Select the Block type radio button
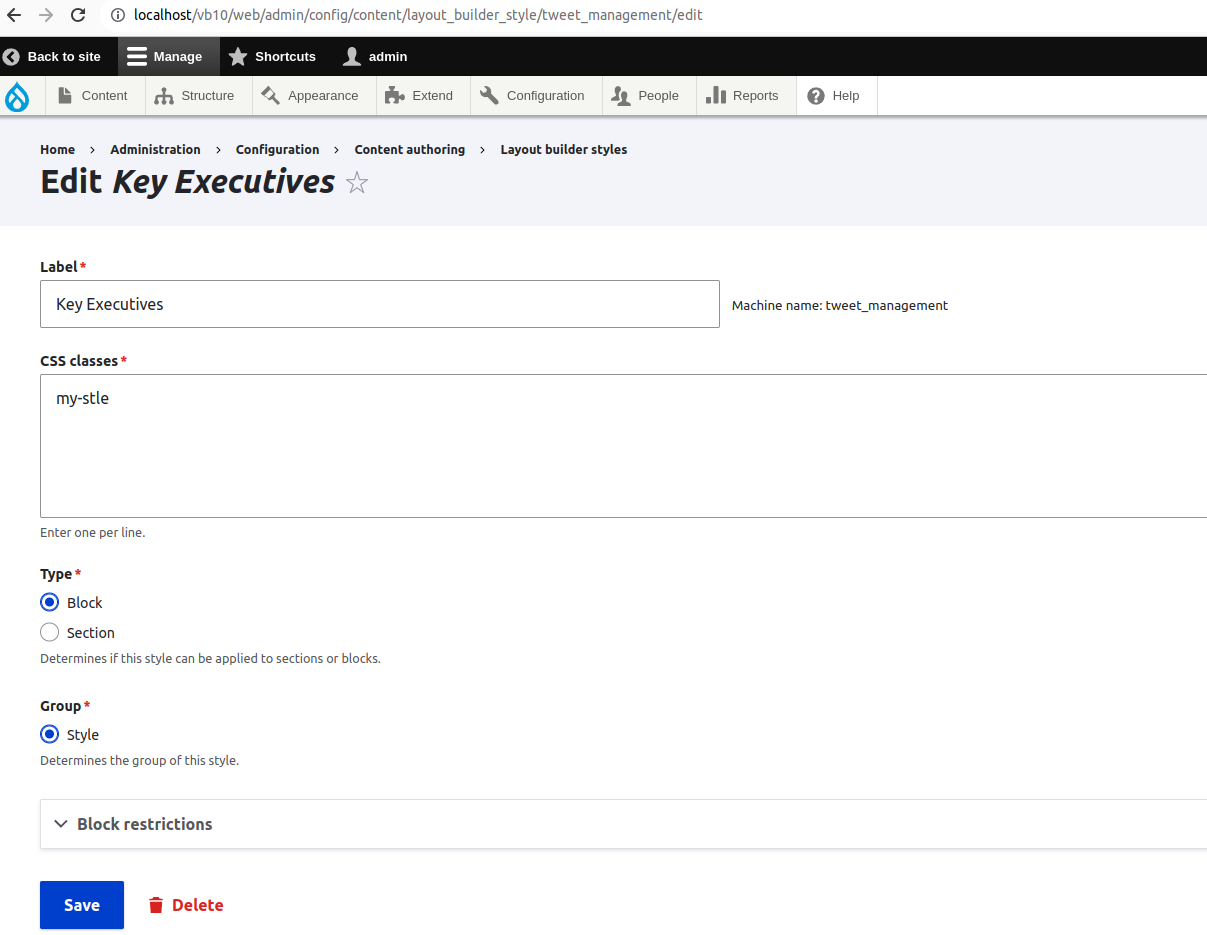Viewport: 1207px width, 935px height. tap(49, 602)
